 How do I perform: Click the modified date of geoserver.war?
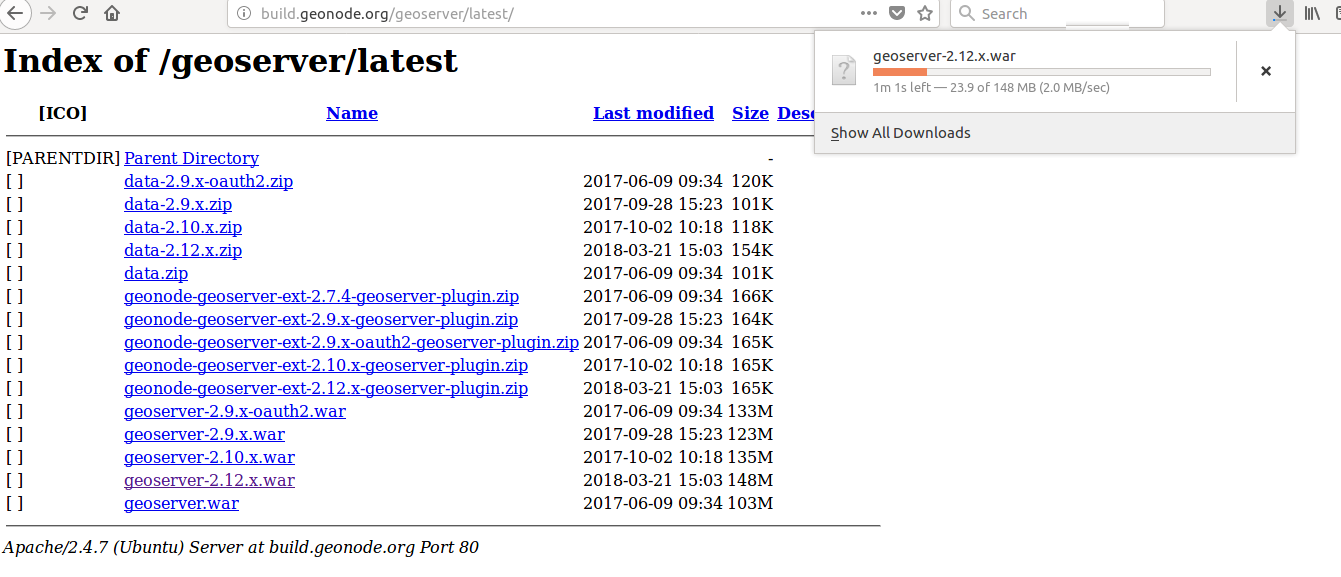pos(653,503)
